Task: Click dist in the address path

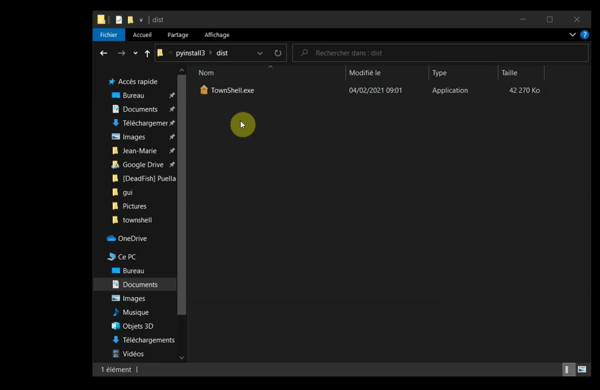Action: tap(222, 53)
